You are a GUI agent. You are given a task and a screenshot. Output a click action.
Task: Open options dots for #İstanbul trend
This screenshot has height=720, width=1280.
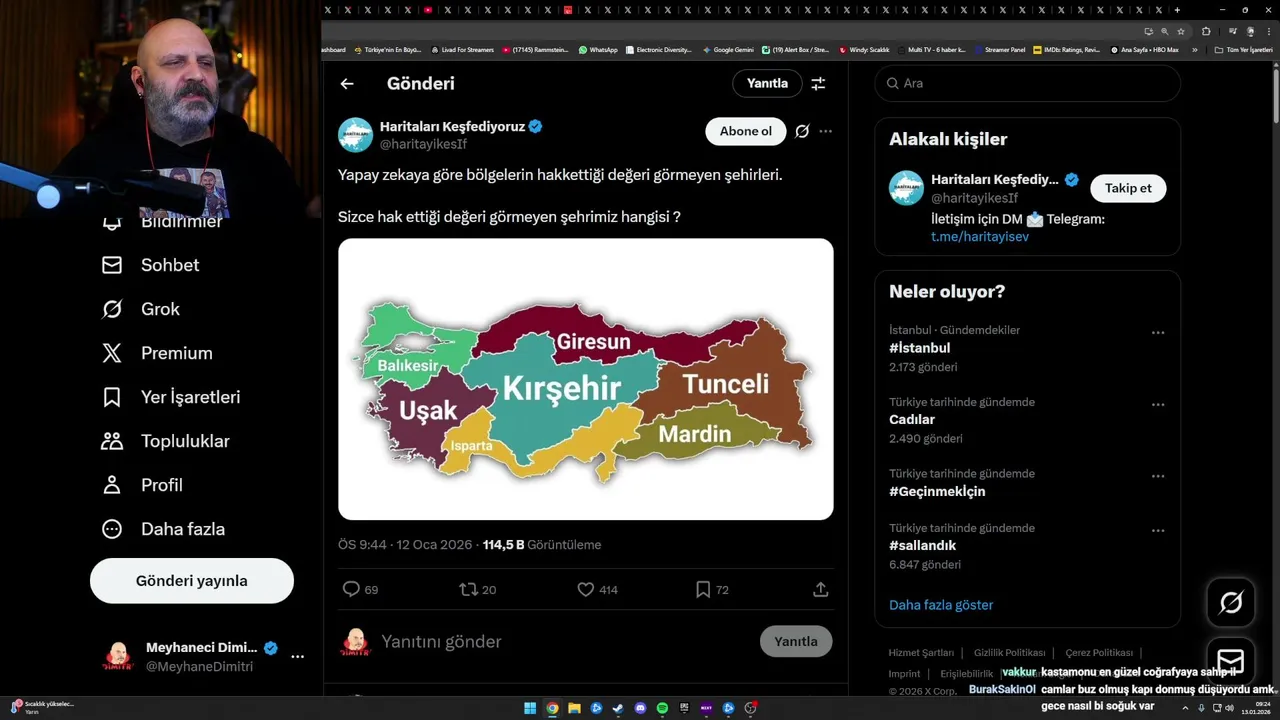[1158, 332]
